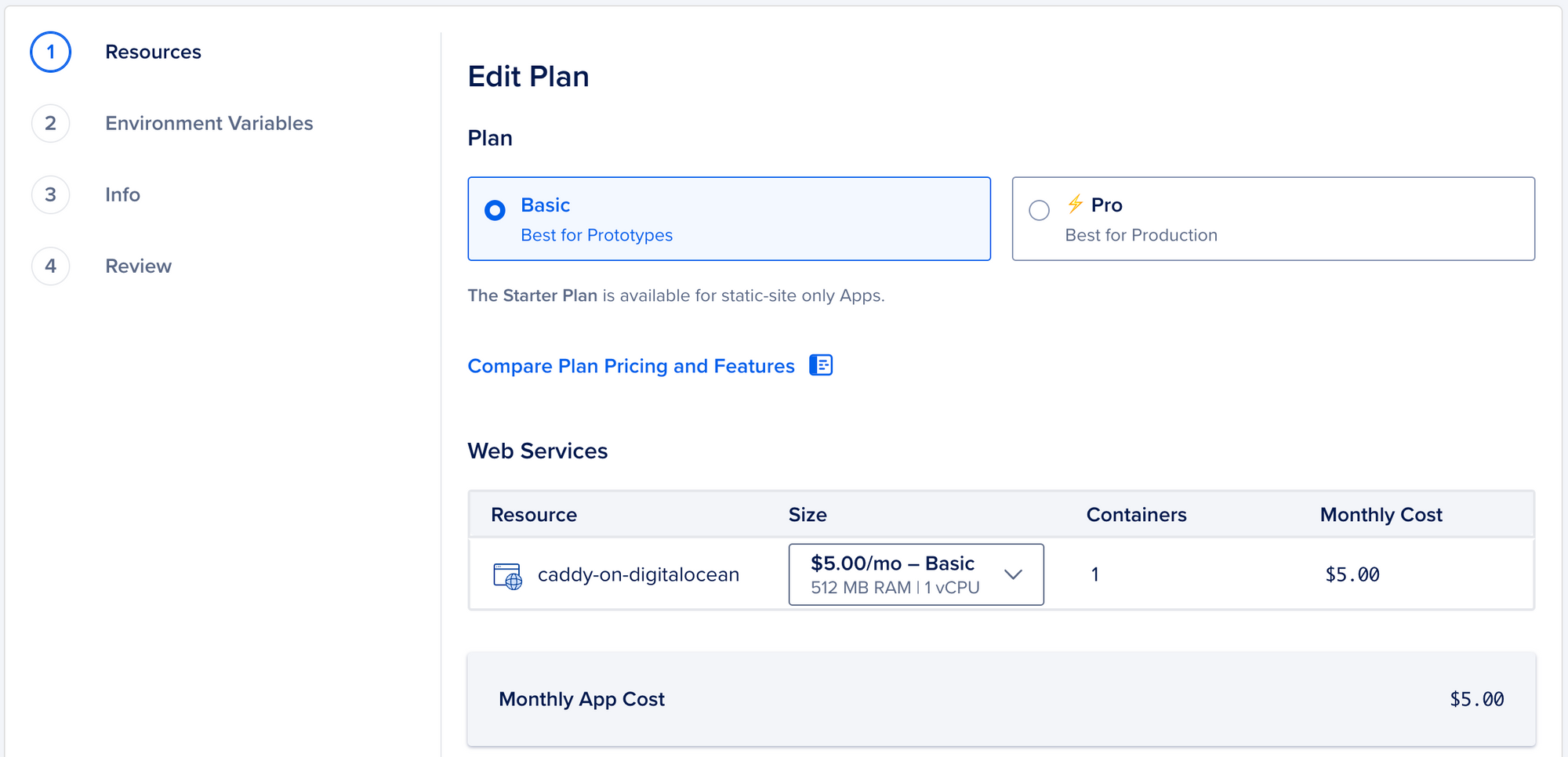Click the web service resource icon beside caddy-on-digitalocean
The height and width of the screenshot is (757, 1568).
tap(506, 574)
